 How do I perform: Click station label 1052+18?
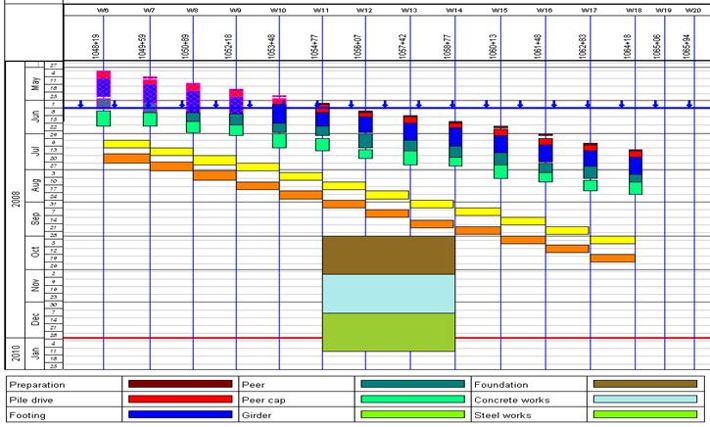tap(228, 46)
